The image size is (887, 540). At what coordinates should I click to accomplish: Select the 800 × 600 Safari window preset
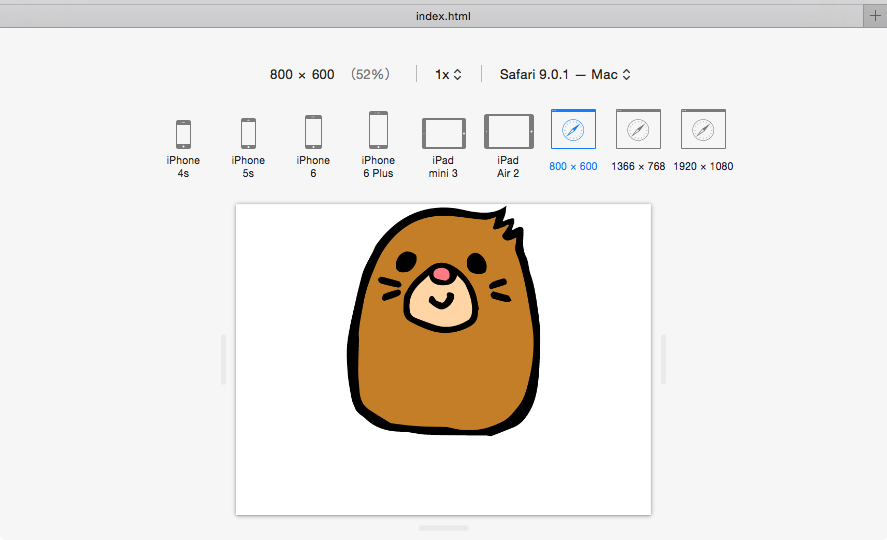pyautogui.click(x=573, y=129)
